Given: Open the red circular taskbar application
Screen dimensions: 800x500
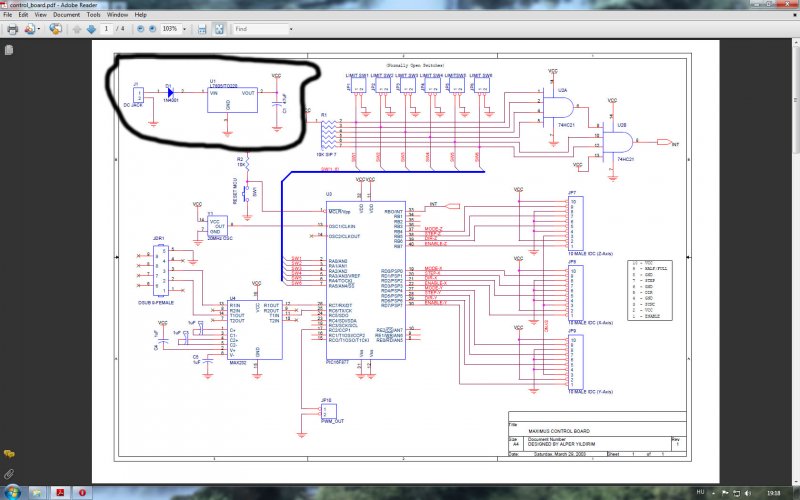Looking at the screenshot, I should tap(82, 493).
